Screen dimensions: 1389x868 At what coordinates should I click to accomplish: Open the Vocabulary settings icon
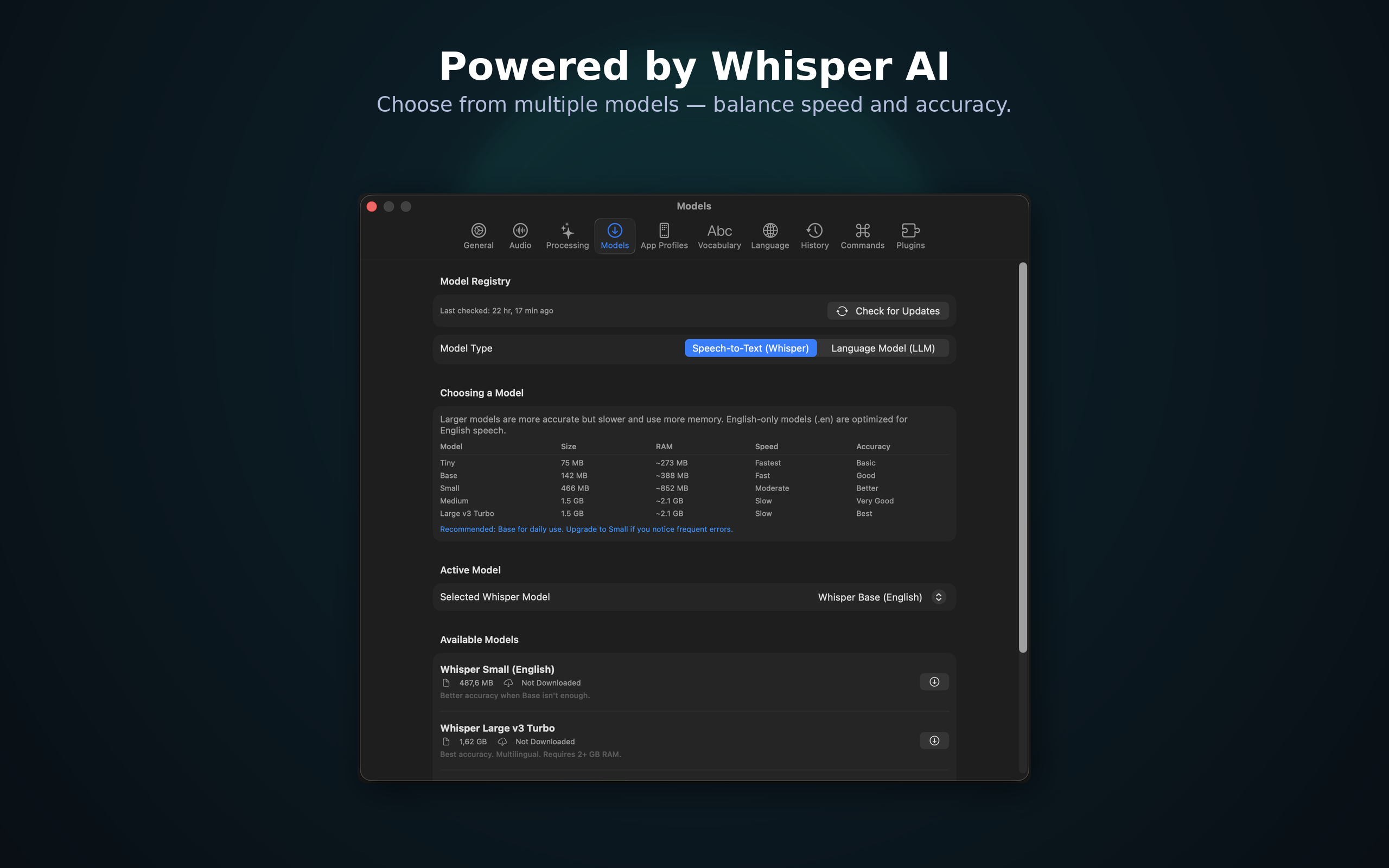point(719,235)
